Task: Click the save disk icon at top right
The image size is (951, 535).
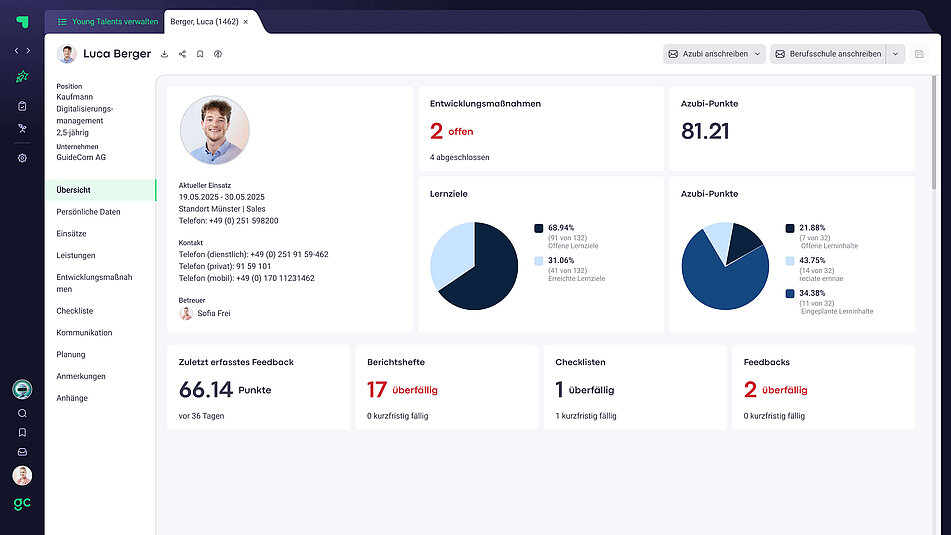Action: (919, 54)
